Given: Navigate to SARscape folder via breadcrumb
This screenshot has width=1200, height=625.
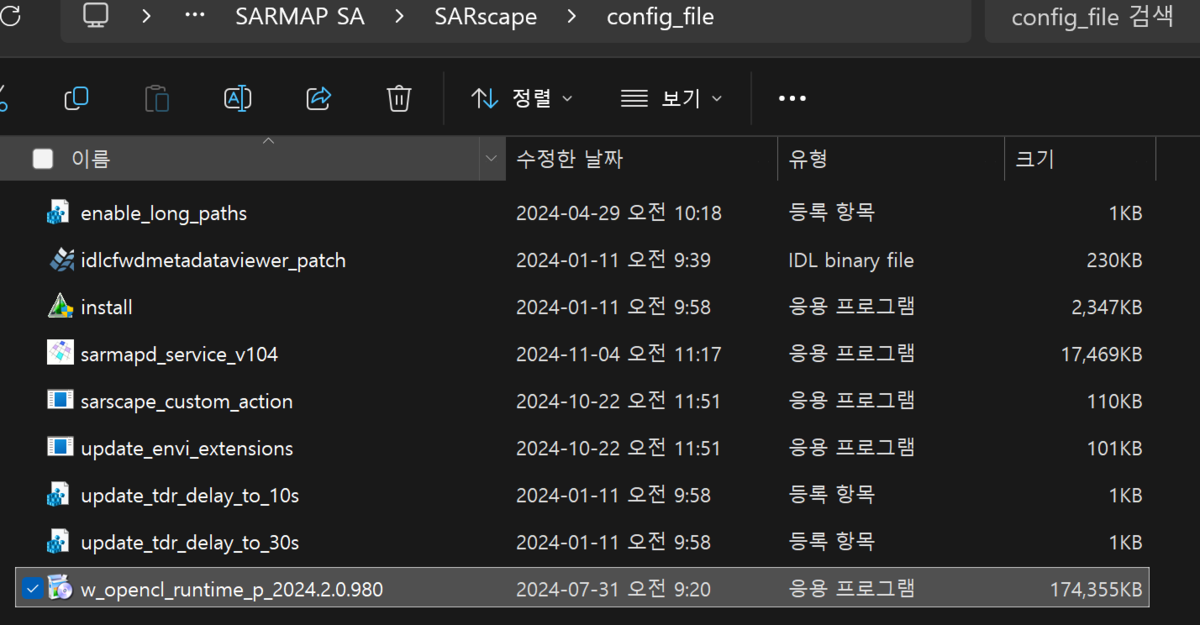Looking at the screenshot, I should (486, 16).
